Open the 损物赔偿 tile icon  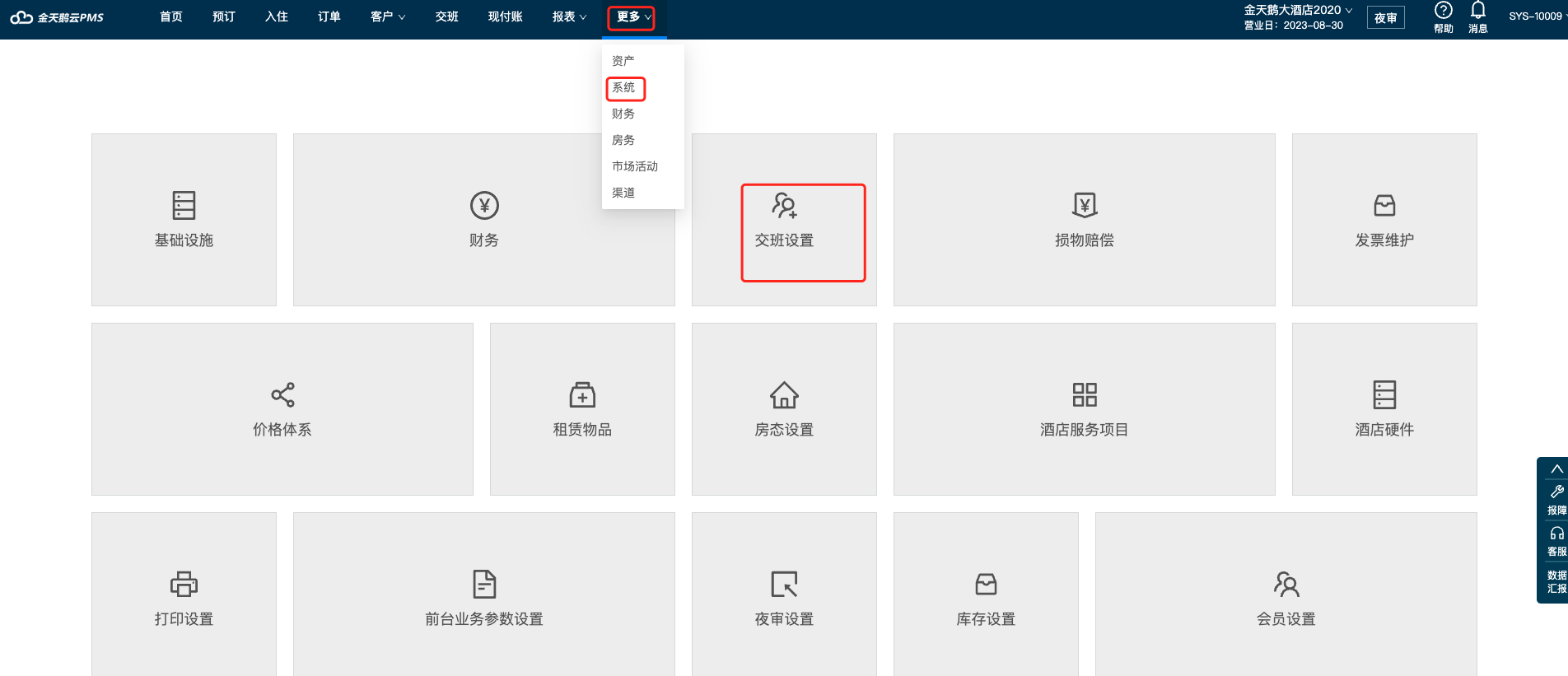point(1085,205)
